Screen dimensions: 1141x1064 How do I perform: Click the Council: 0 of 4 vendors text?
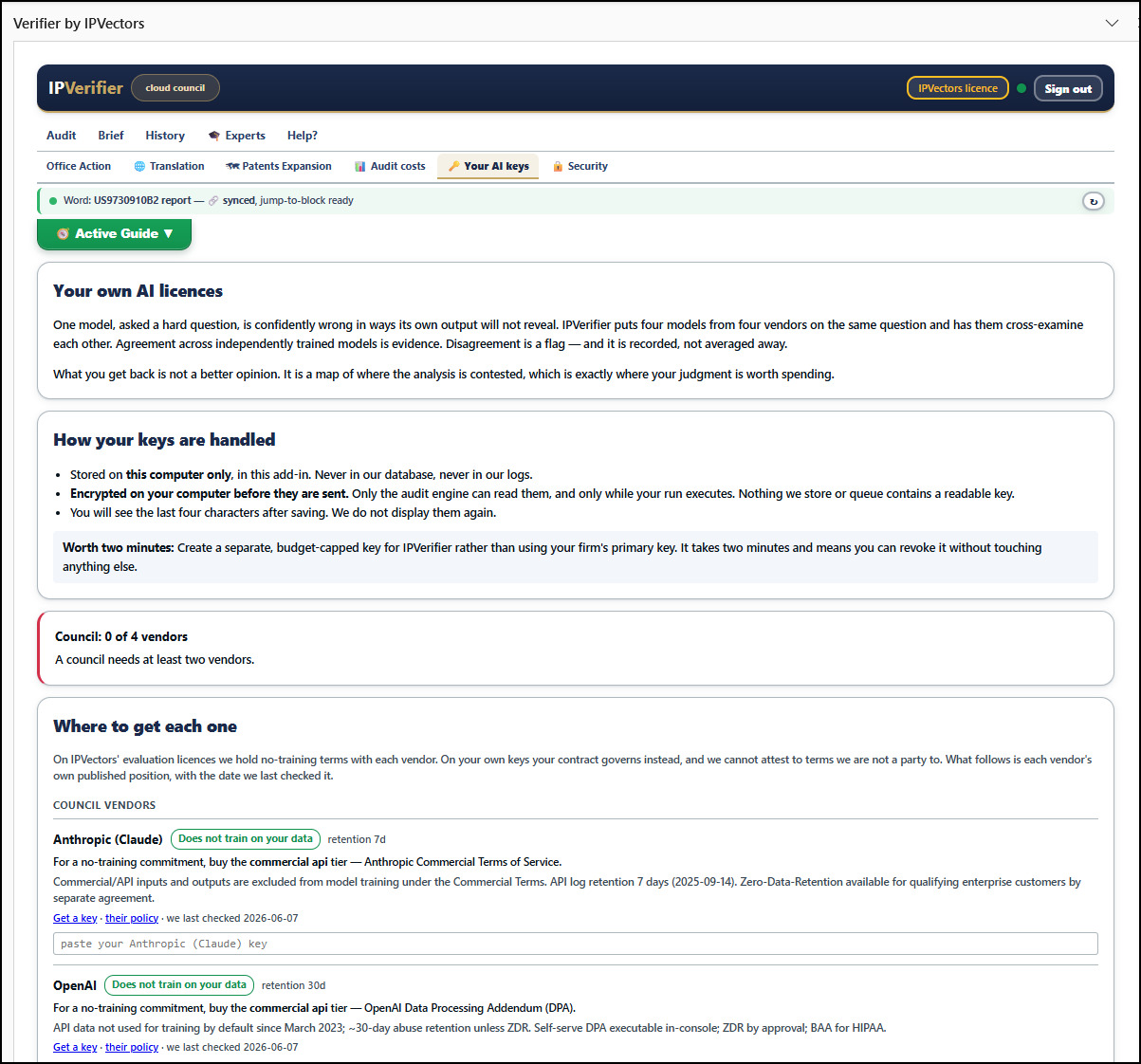pos(121,636)
